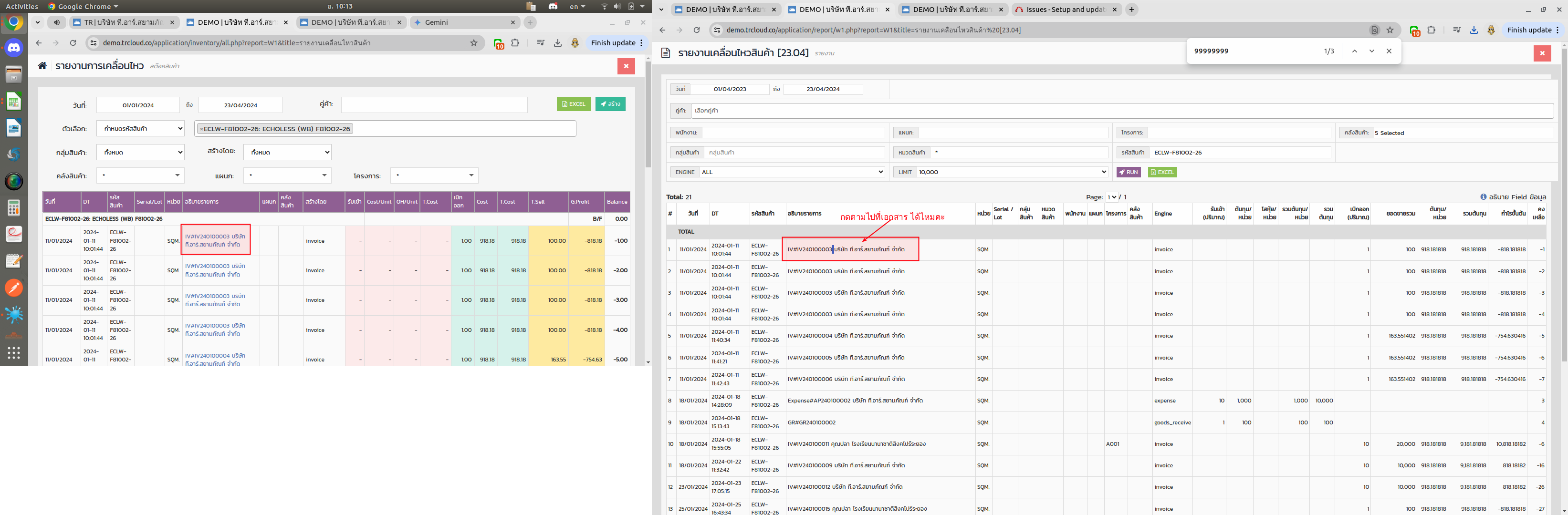
Task: Click the สร้าง button in left window
Action: pyautogui.click(x=610, y=104)
